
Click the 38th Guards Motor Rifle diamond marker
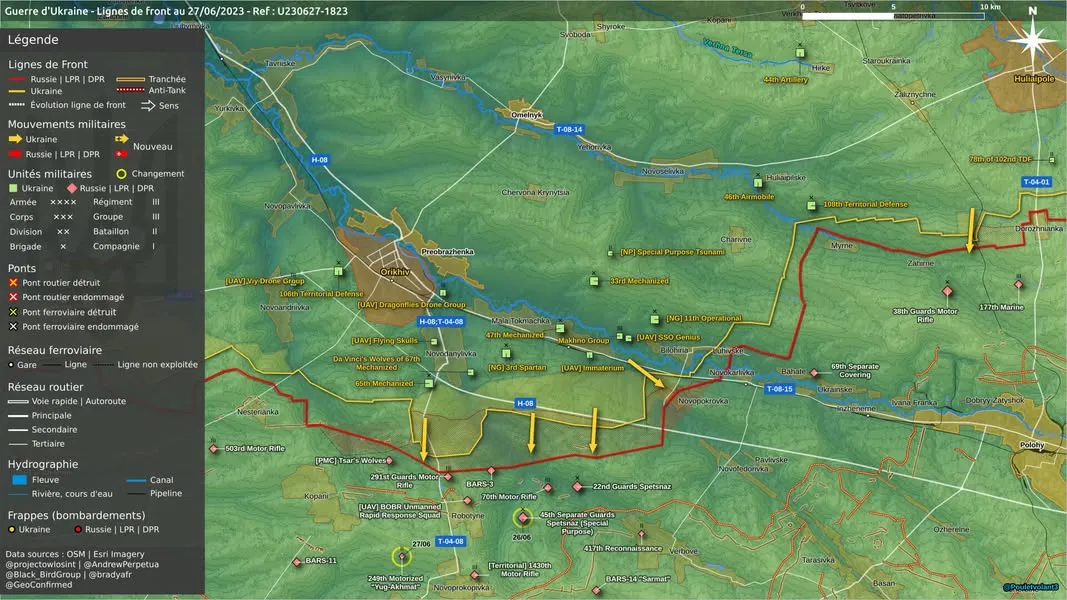coord(947,291)
